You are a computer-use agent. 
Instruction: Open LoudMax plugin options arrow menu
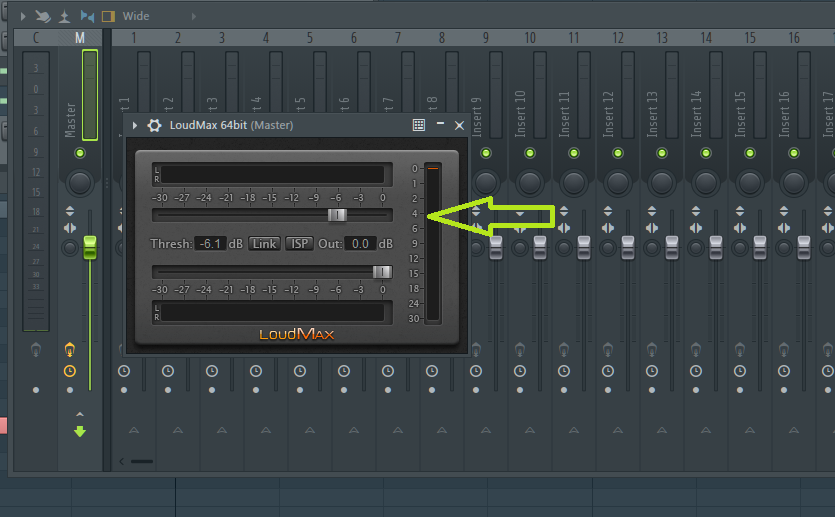[x=135, y=126]
